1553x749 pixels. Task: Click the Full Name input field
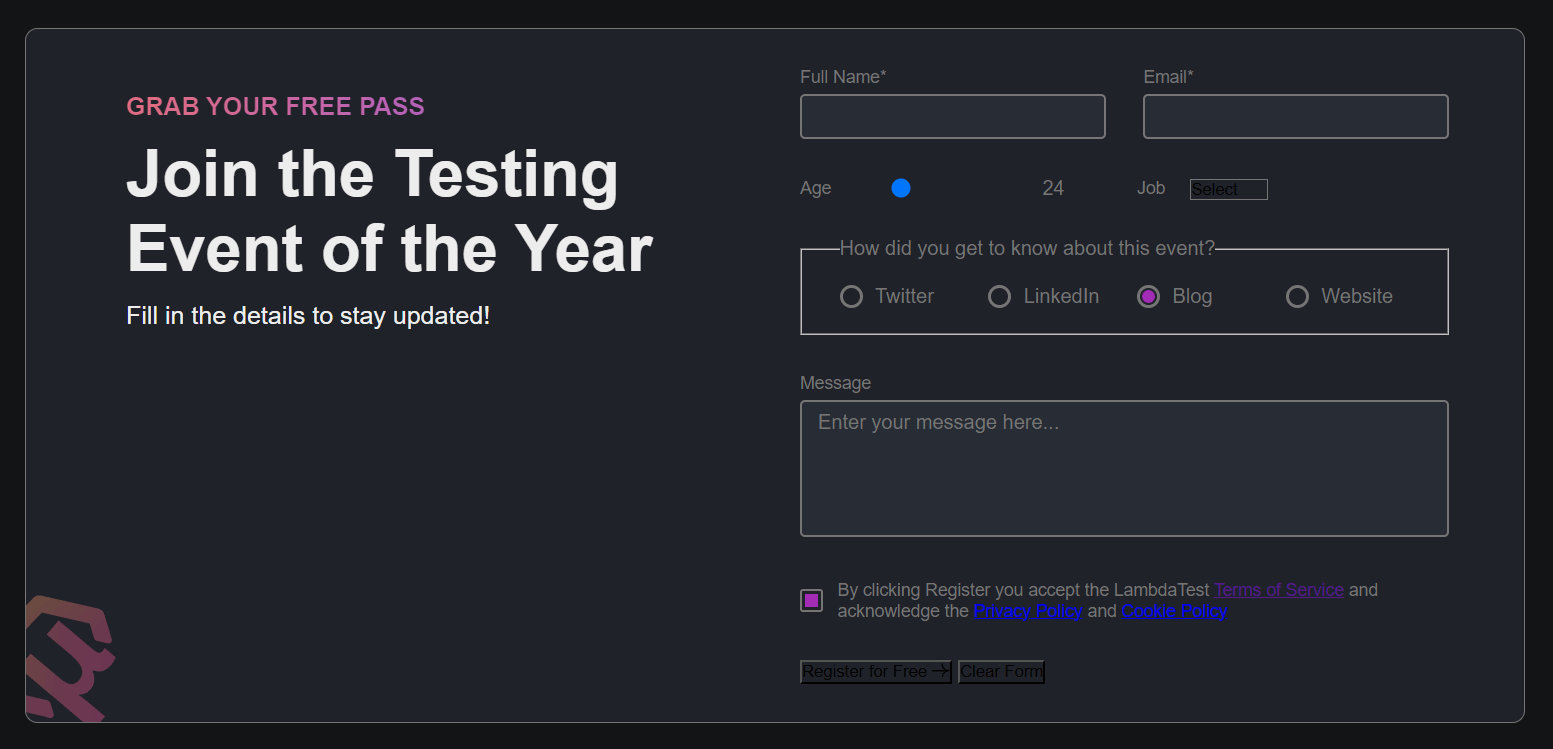click(952, 117)
